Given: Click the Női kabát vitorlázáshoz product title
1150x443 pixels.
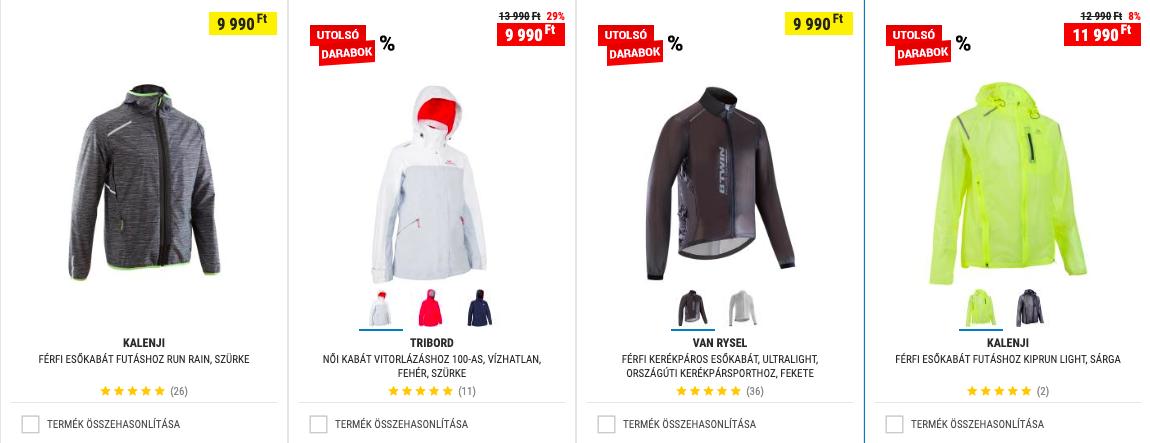Looking at the screenshot, I should (432, 366).
